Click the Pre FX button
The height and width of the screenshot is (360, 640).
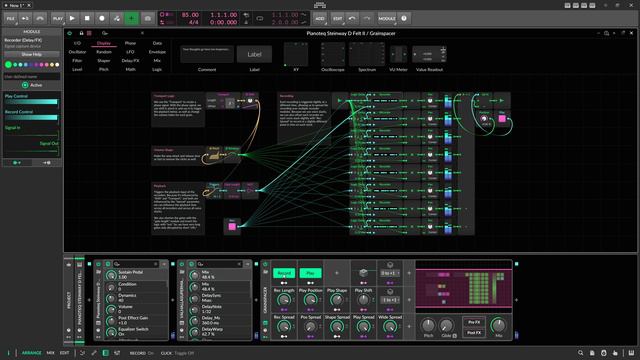474,322
